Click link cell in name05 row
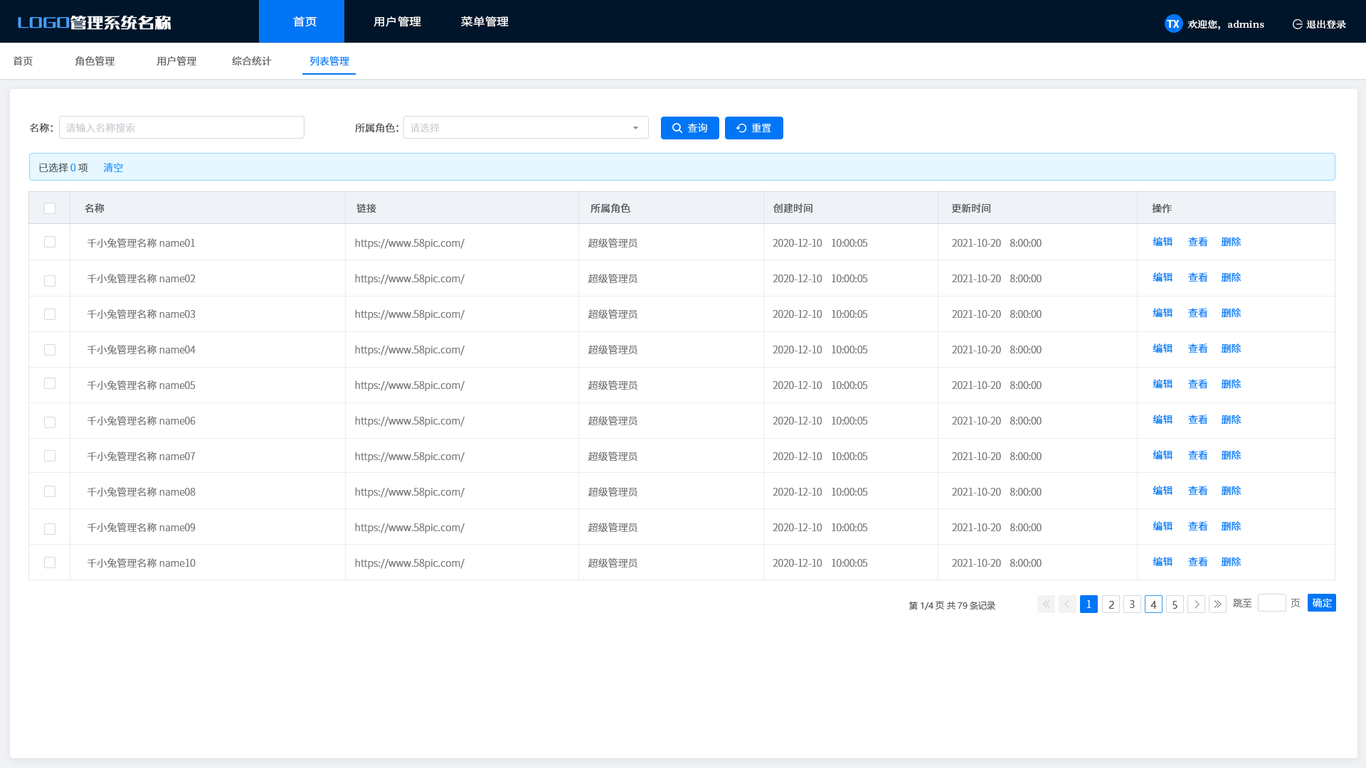Image resolution: width=1366 pixels, height=768 pixels. pos(410,386)
